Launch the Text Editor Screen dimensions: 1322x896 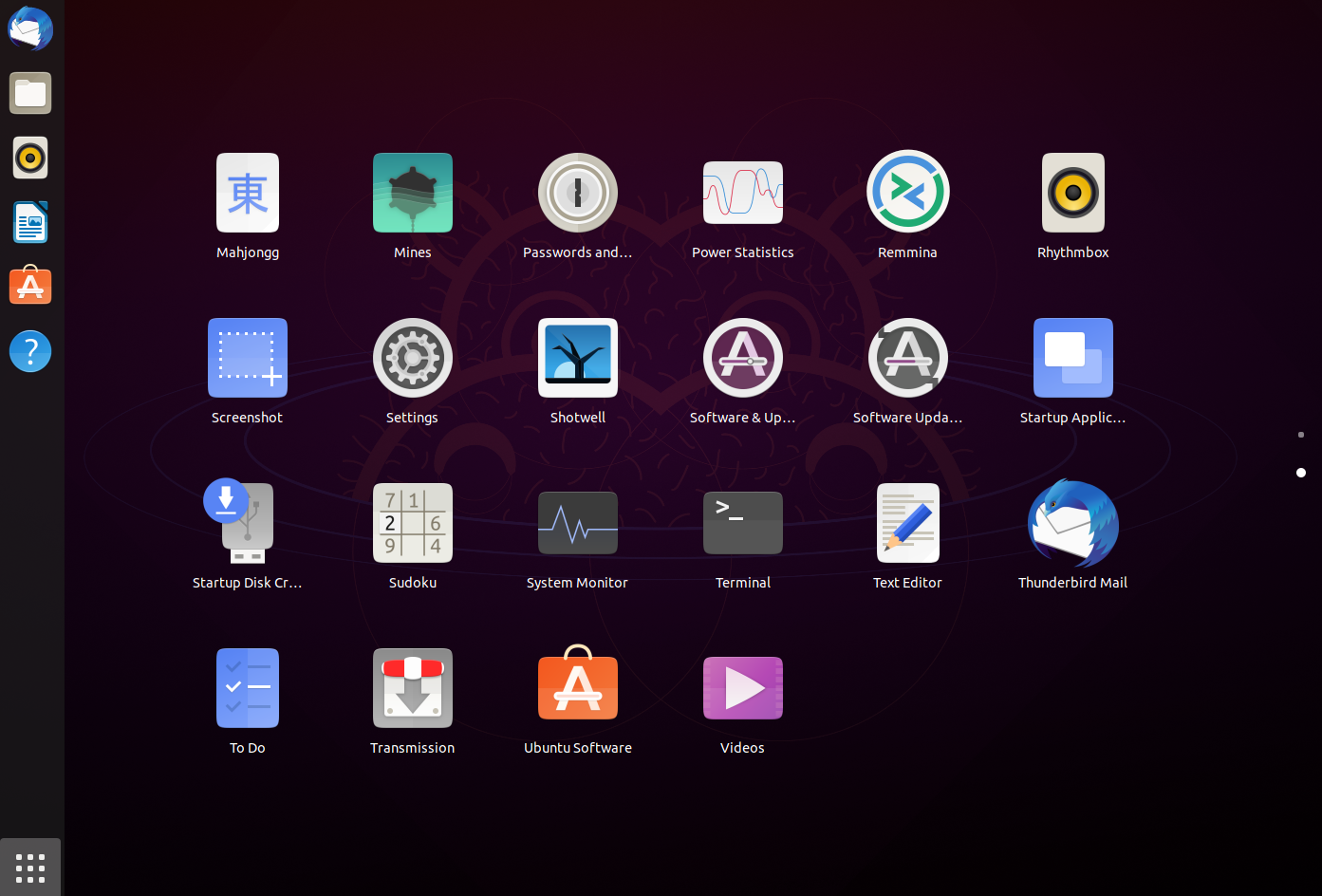908,523
